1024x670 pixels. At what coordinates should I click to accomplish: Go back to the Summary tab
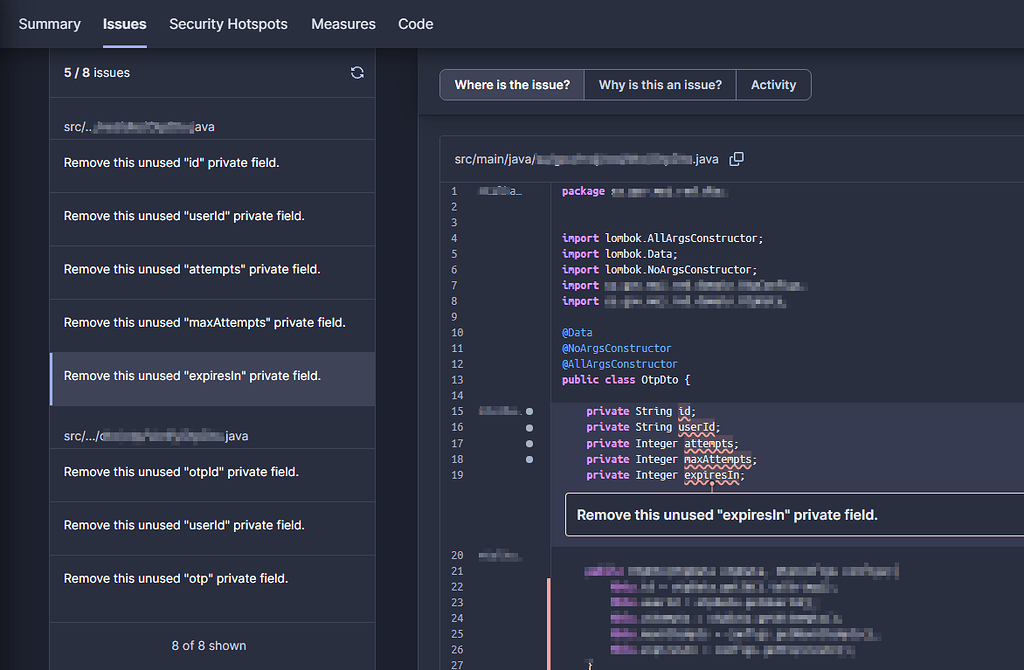49,23
